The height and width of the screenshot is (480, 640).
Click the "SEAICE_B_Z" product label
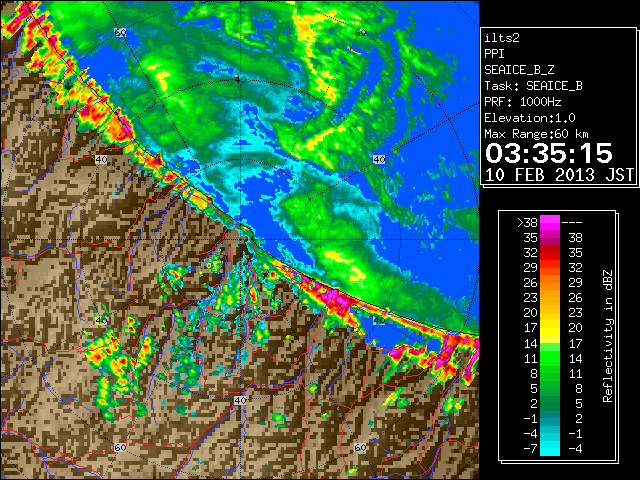519,70
